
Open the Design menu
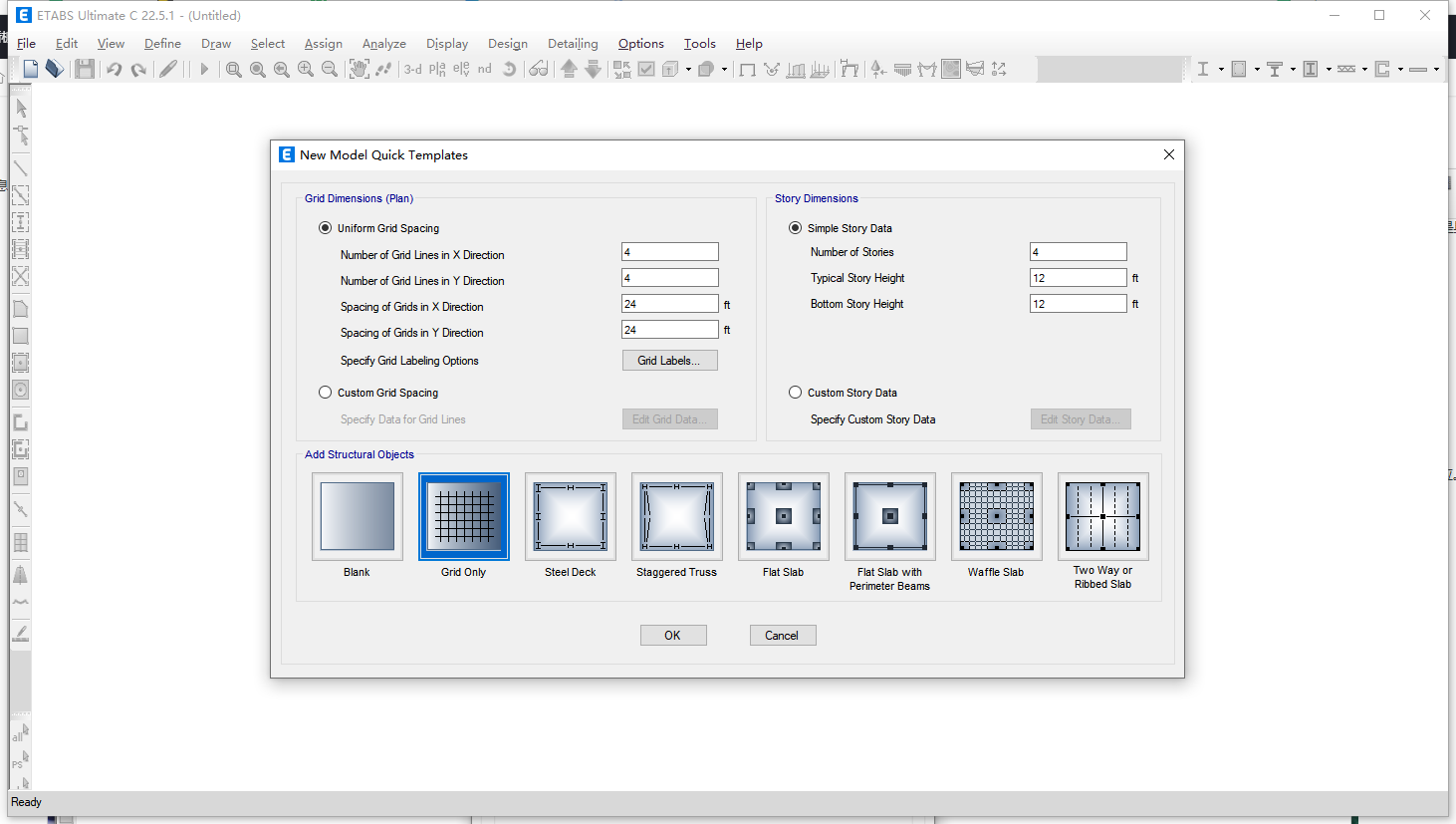pyautogui.click(x=507, y=43)
